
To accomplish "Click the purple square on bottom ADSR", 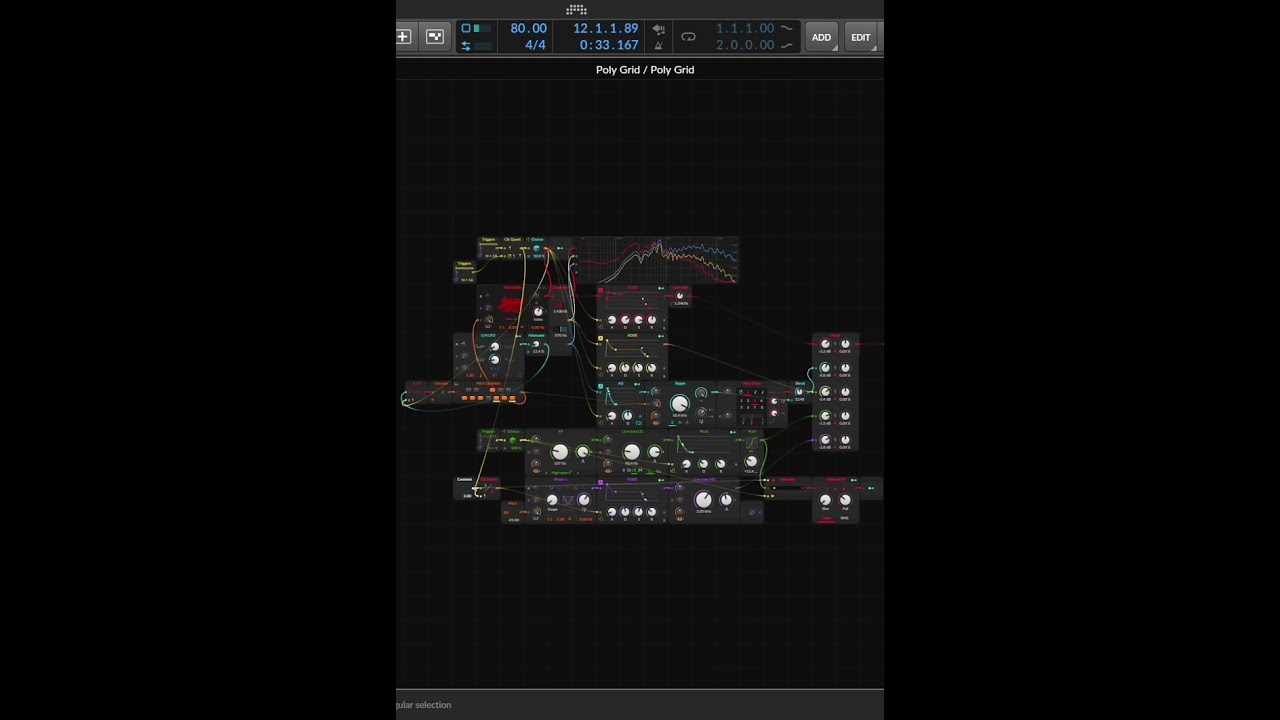I will coord(600,482).
